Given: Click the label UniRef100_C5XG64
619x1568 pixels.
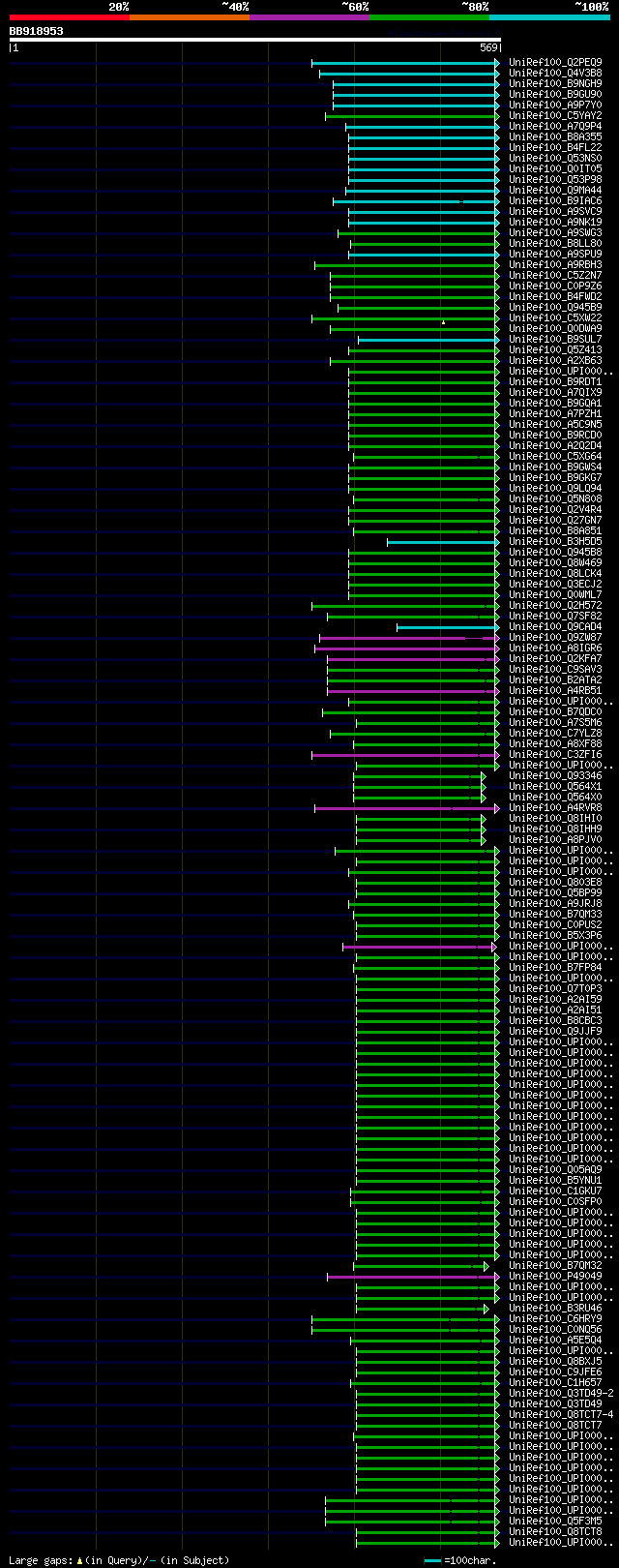Looking at the screenshot, I should 555,456.
